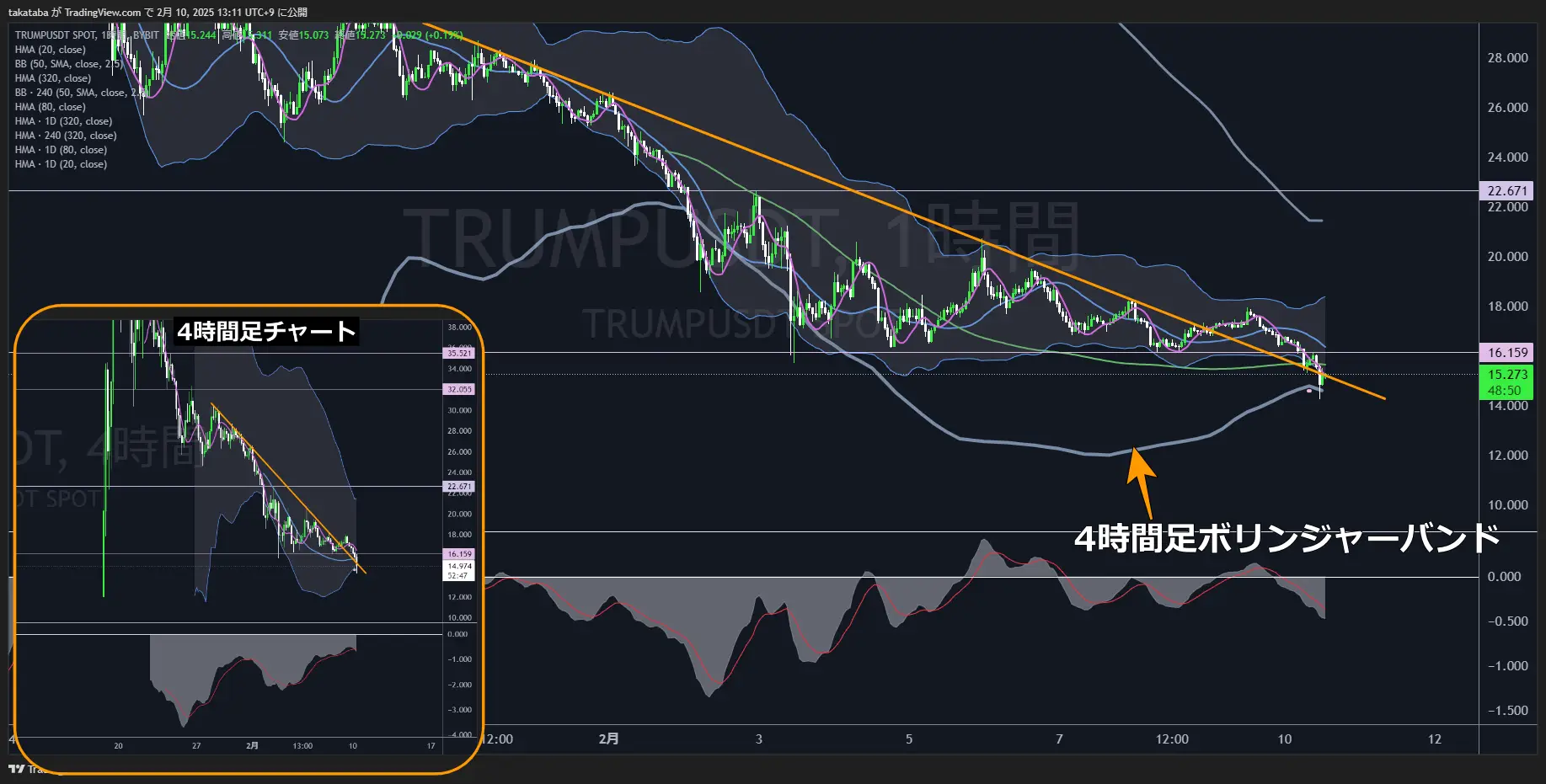Click the TradingView logo at bottom-left
This screenshot has width=1546, height=784.
[16, 768]
